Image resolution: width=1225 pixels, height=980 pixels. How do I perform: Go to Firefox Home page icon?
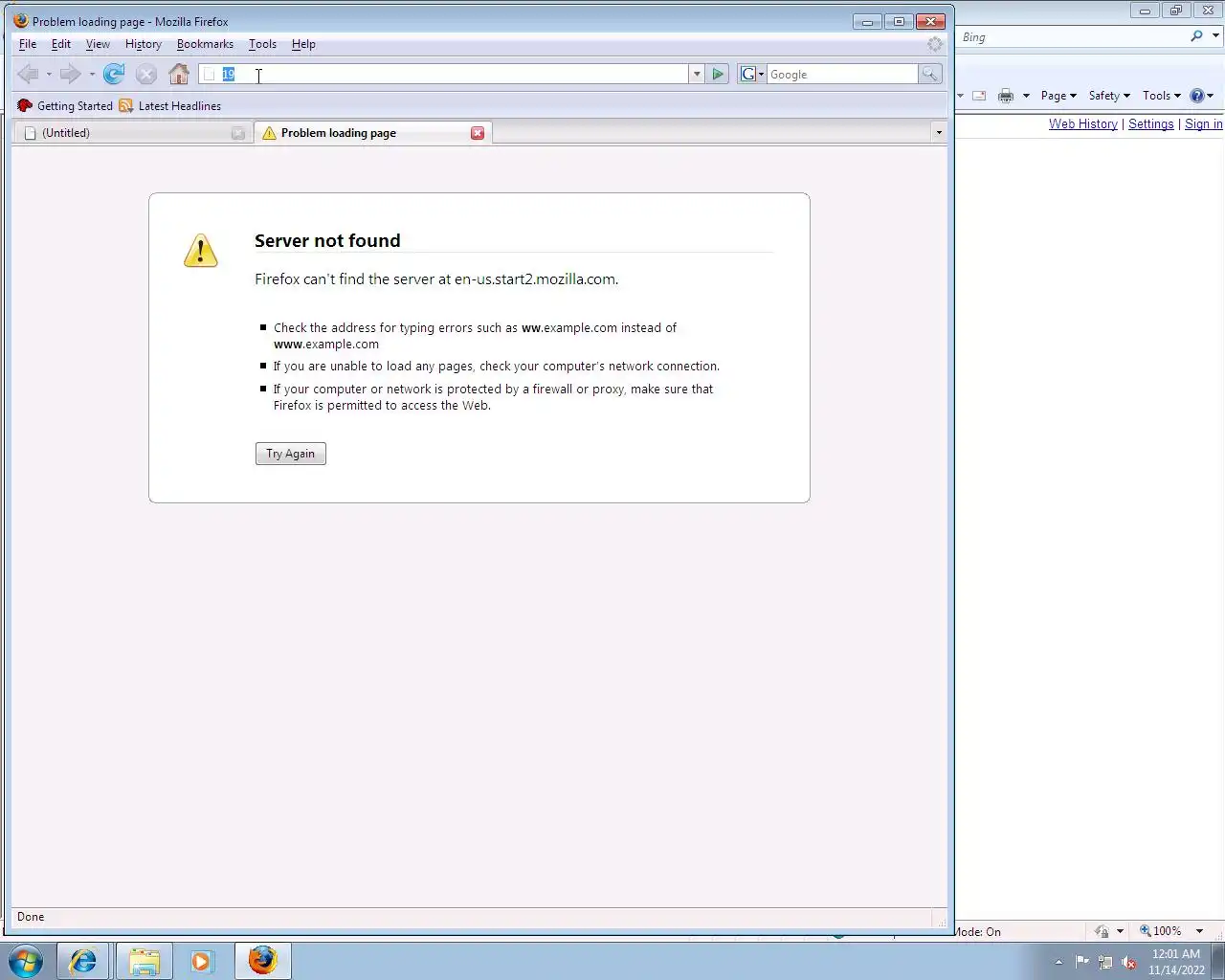click(179, 74)
